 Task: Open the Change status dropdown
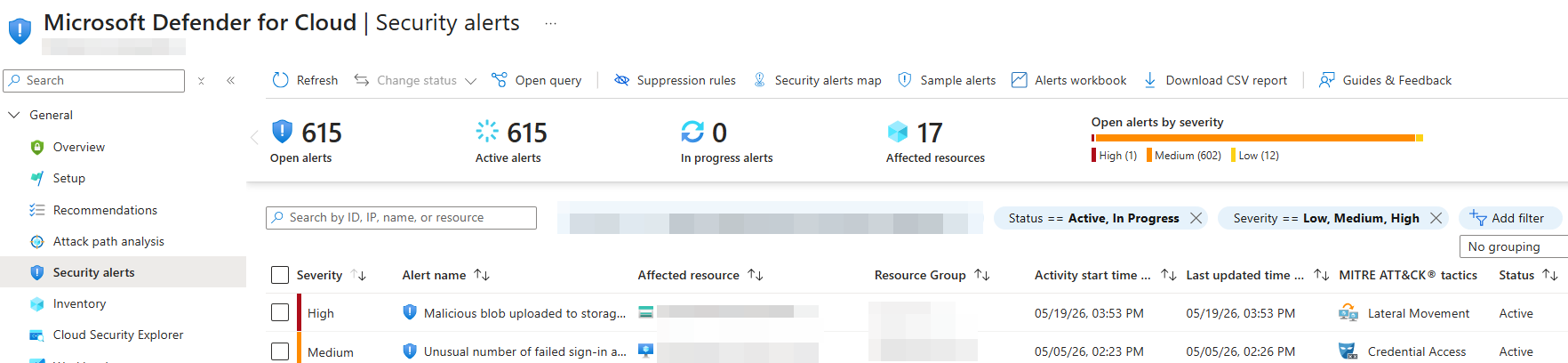click(x=415, y=80)
